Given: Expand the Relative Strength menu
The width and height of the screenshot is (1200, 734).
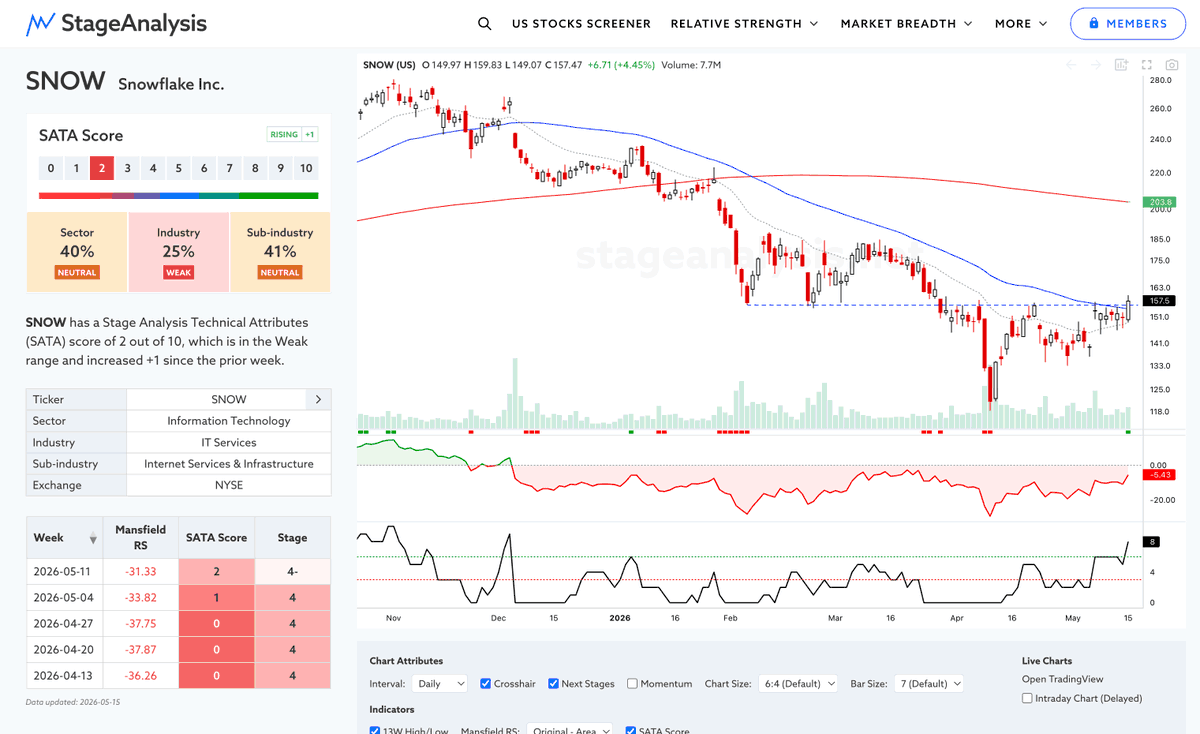Looking at the screenshot, I should [x=744, y=23].
